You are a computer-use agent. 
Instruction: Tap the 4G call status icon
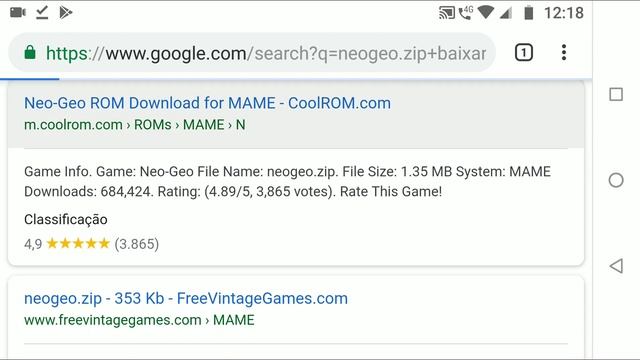click(466, 12)
